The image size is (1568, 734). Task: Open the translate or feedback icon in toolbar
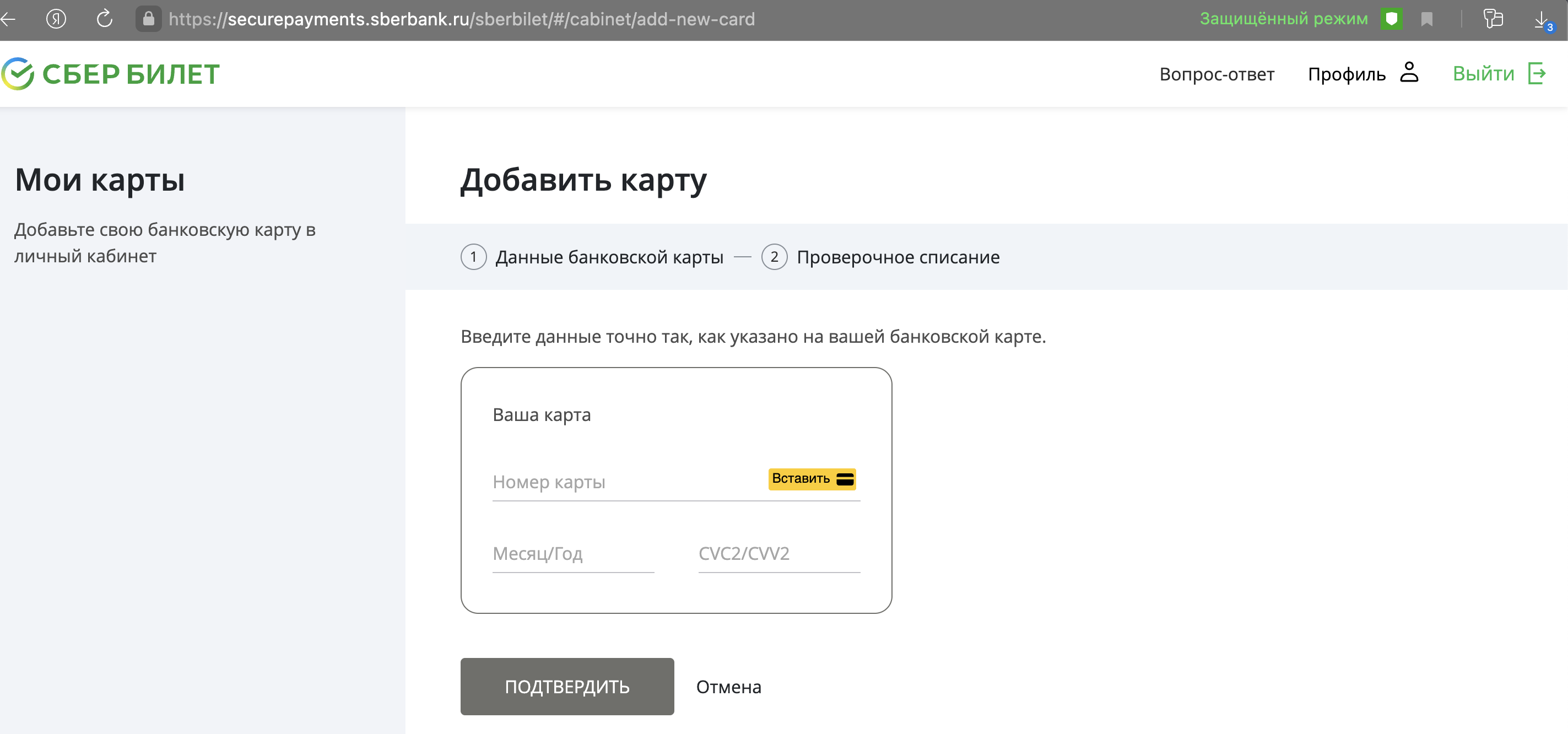coord(1493,19)
